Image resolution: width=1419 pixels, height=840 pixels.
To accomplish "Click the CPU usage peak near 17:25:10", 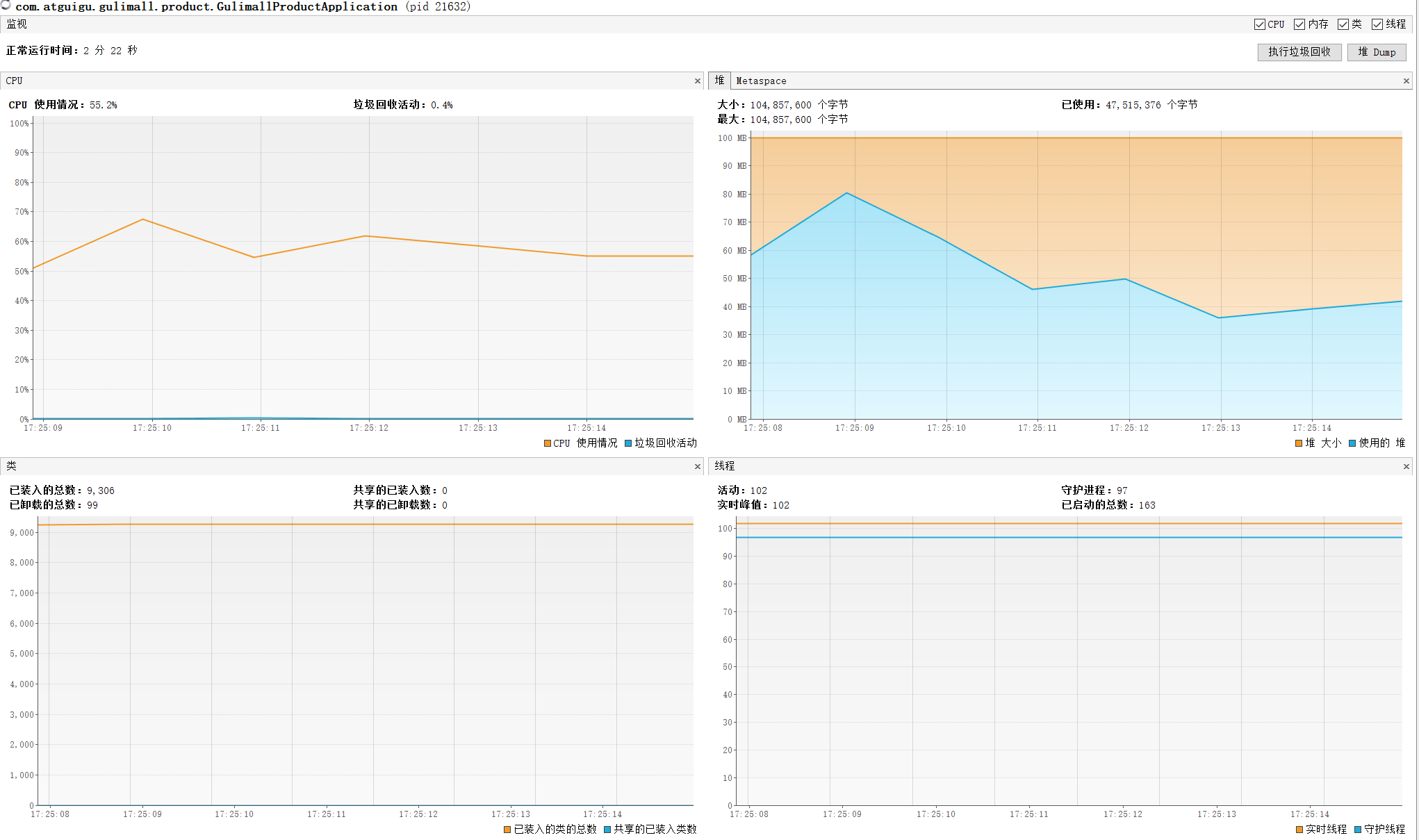I will click(x=143, y=220).
